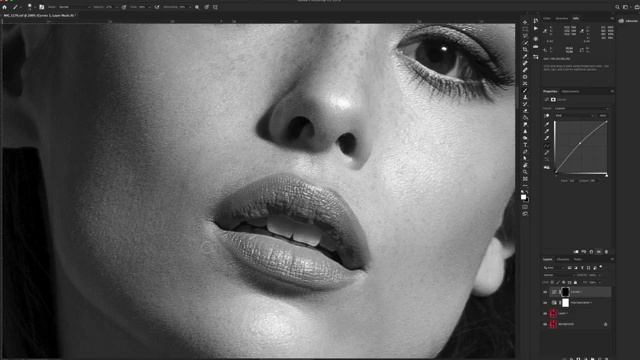Screen dimensions: 640x360
Task: Hide the Background layer
Action: (545, 324)
